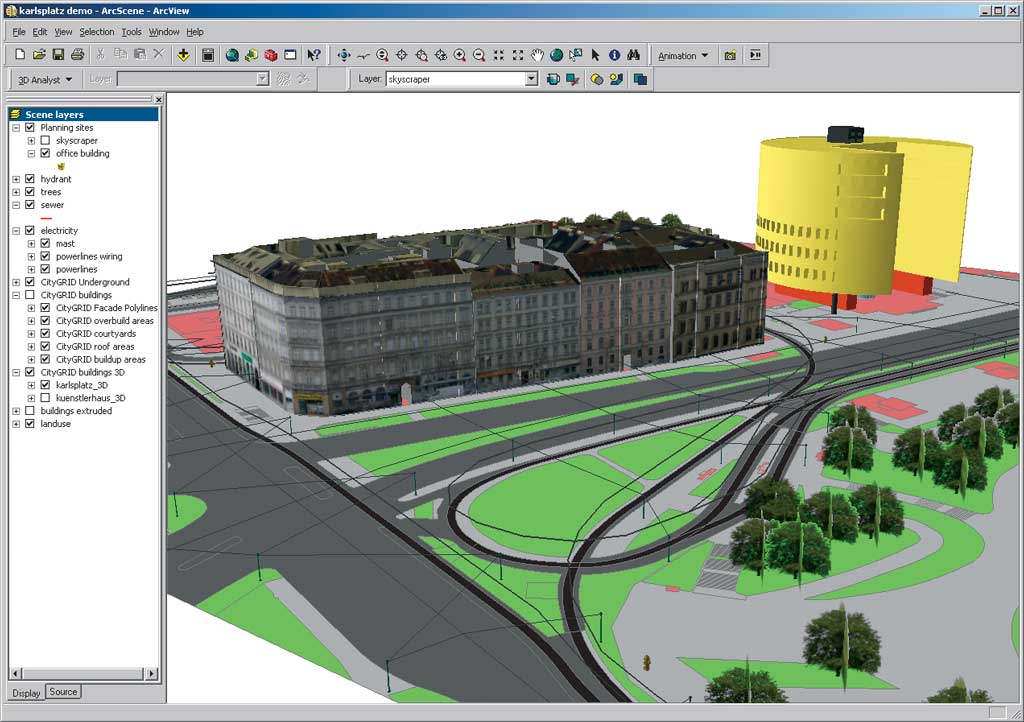
Task: Select the Navigate tool
Action: [x=344, y=55]
